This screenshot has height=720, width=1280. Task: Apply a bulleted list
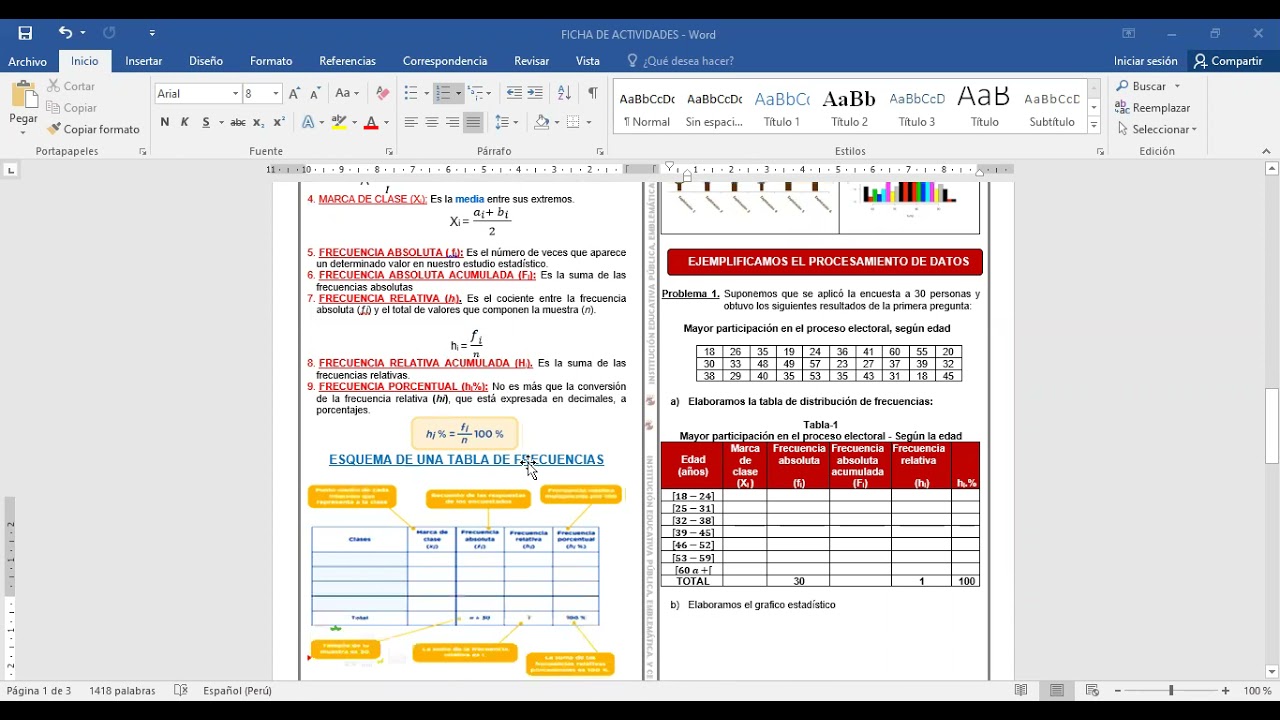[410, 93]
